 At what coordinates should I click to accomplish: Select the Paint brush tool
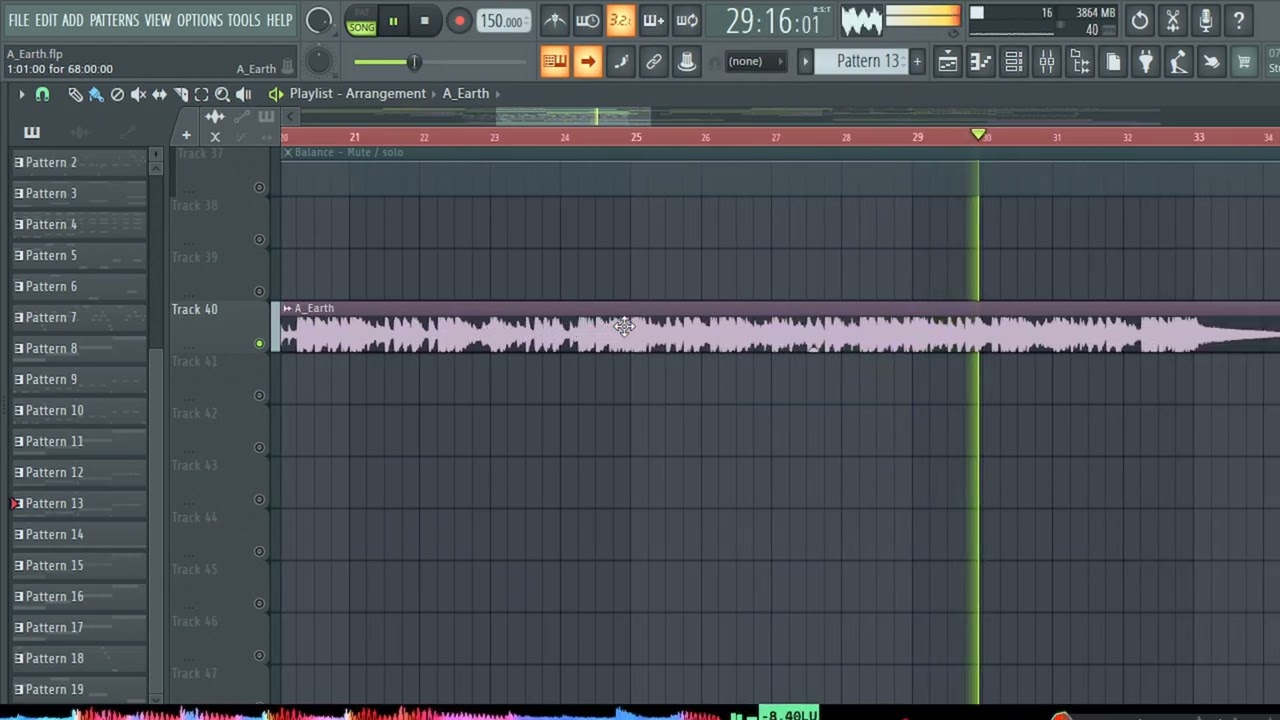[x=96, y=94]
